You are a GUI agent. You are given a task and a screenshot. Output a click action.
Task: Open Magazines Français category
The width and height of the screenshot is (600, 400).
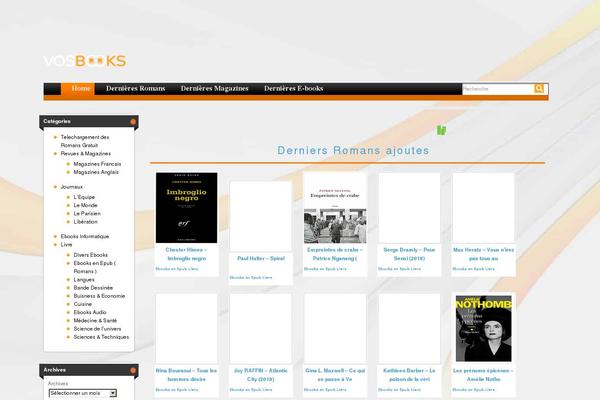(97, 164)
